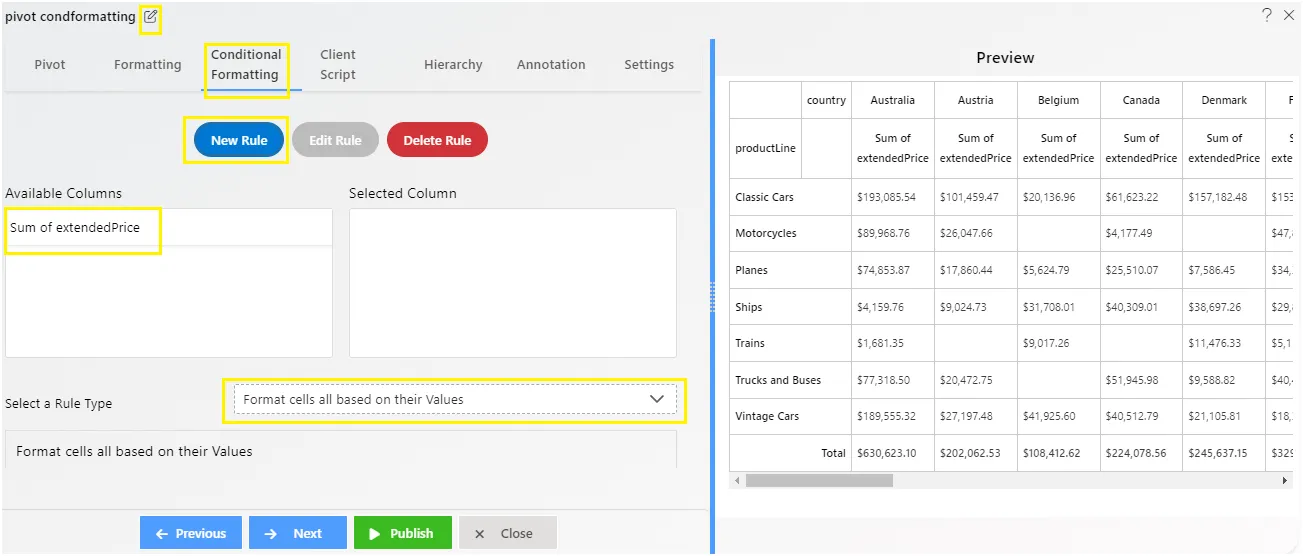Click inside the Selected Column list box
The image size is (1303, 556).
click(513, 283)
